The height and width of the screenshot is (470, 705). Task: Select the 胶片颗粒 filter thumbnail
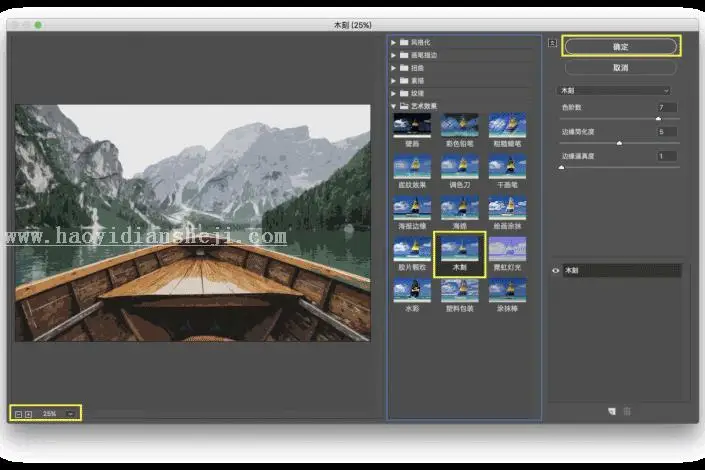pyautogui.click(x=412, y=249)
